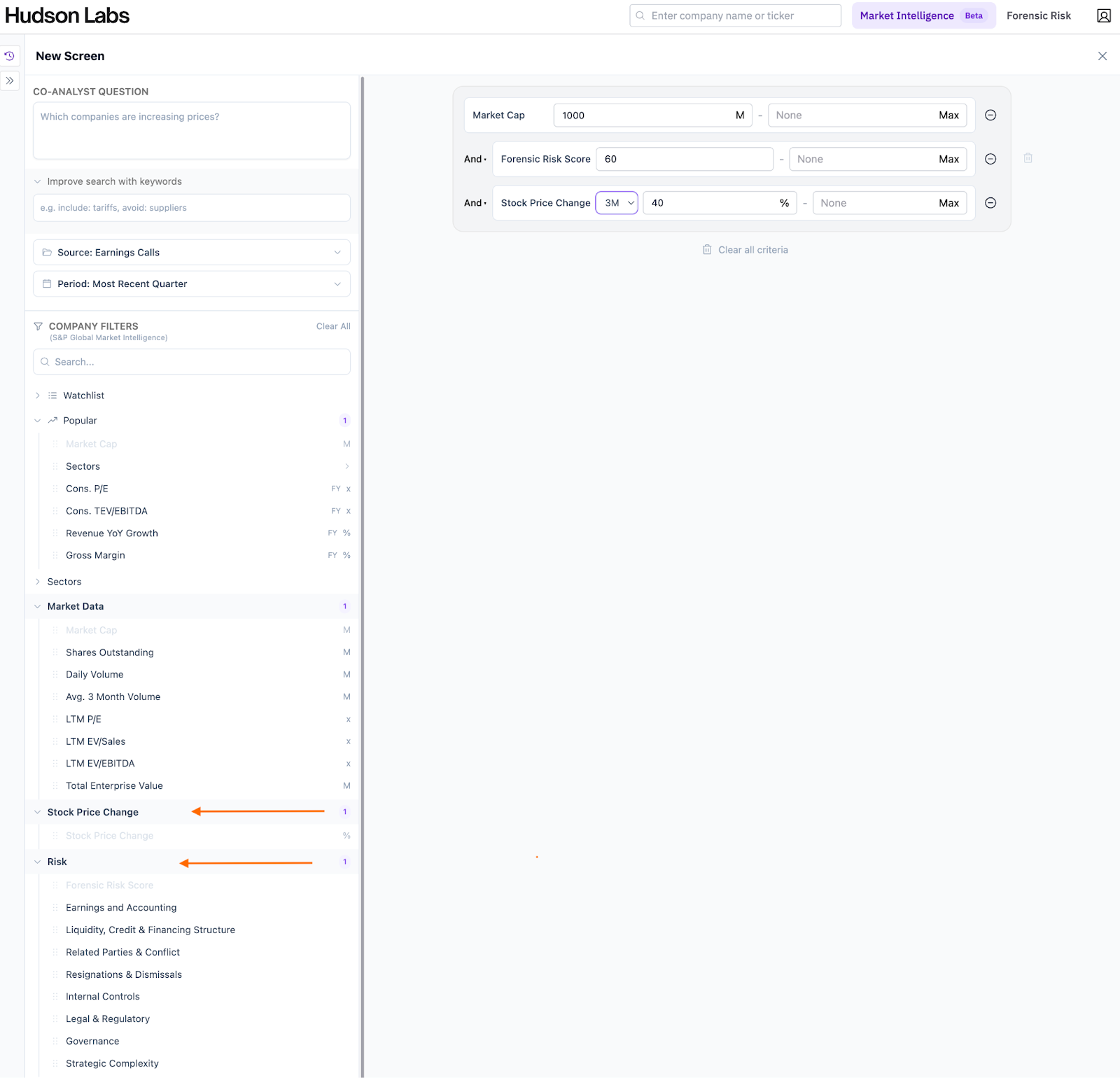This screenshot has width=1120, height=1078.
Task: Remove the Forensic Risk Score criterion
Action: [990, 160]
